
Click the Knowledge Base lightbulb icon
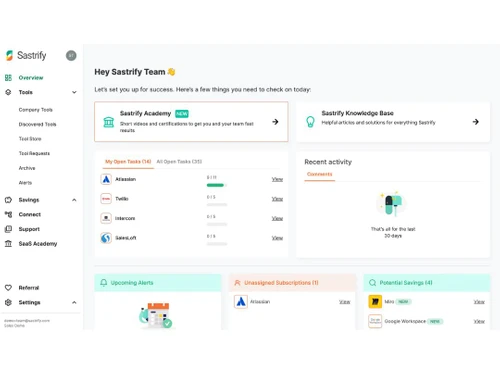[x=310, y=122]
